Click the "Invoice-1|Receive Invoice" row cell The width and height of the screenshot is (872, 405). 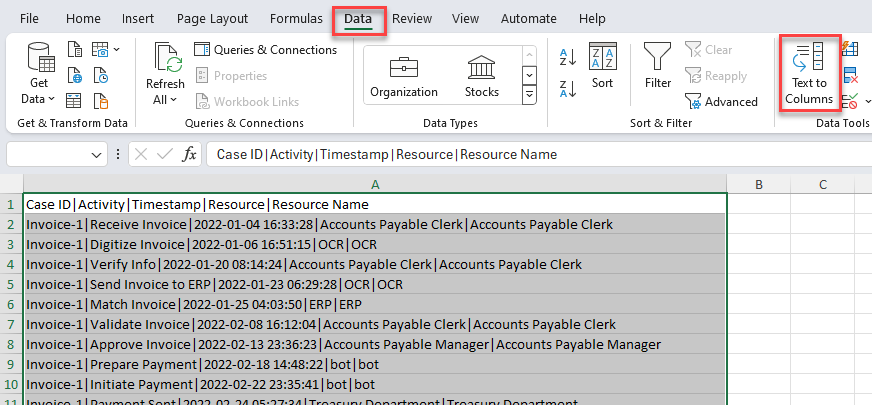[x=375, y=225]
